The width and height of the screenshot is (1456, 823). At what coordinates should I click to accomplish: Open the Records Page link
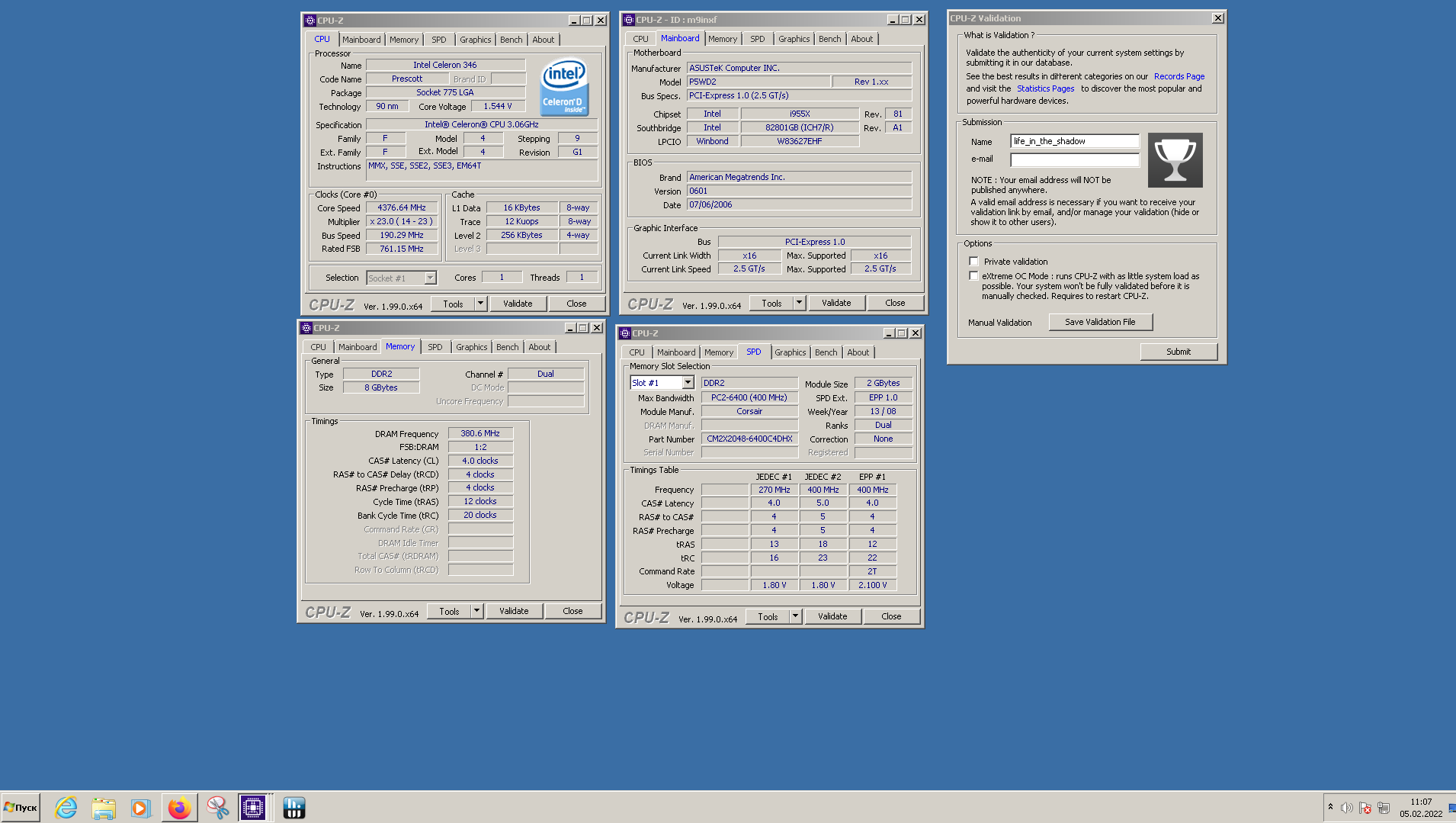[1179, 76]
